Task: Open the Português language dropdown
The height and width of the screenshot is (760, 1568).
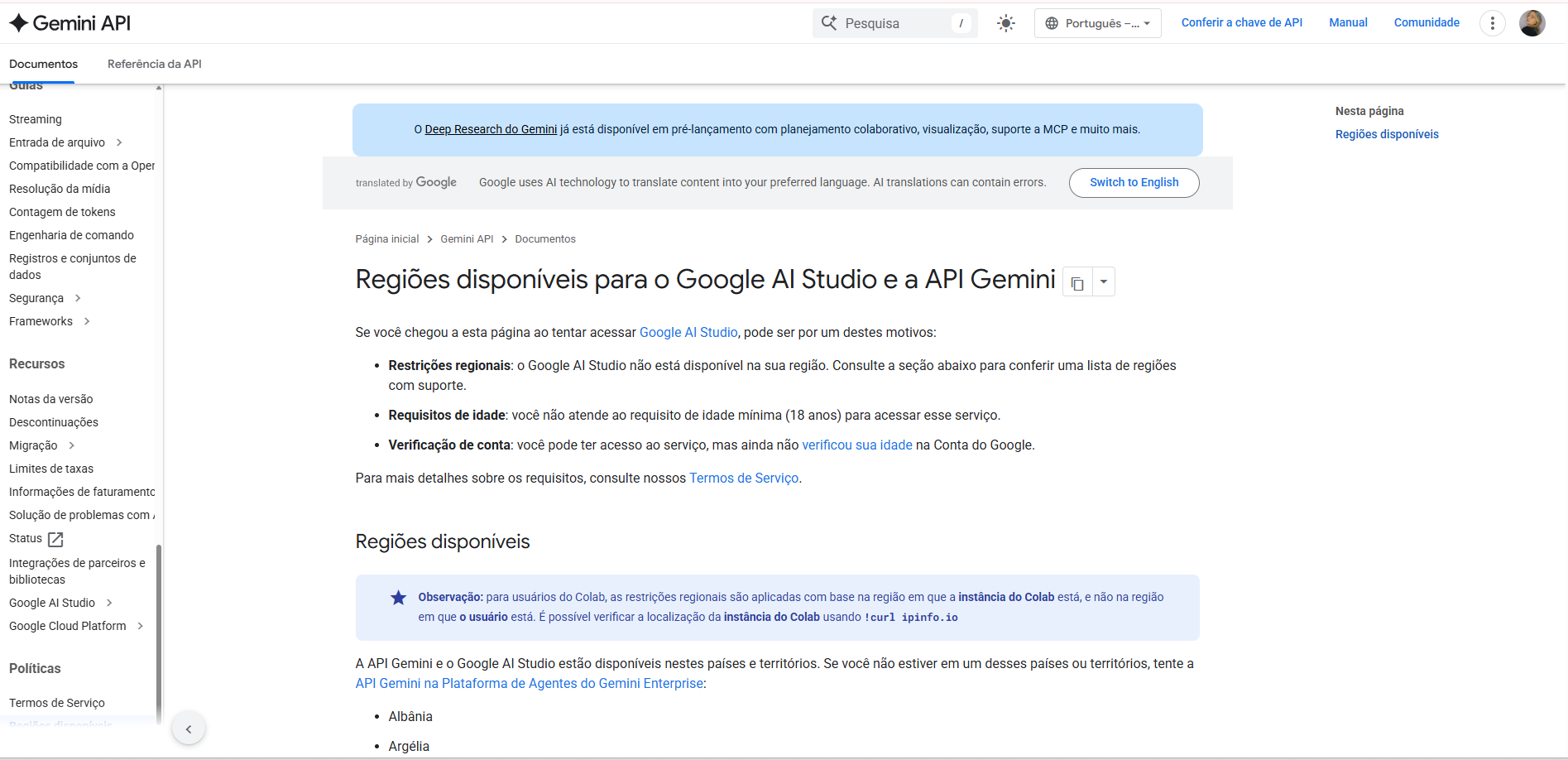Action: point(1098,23)
